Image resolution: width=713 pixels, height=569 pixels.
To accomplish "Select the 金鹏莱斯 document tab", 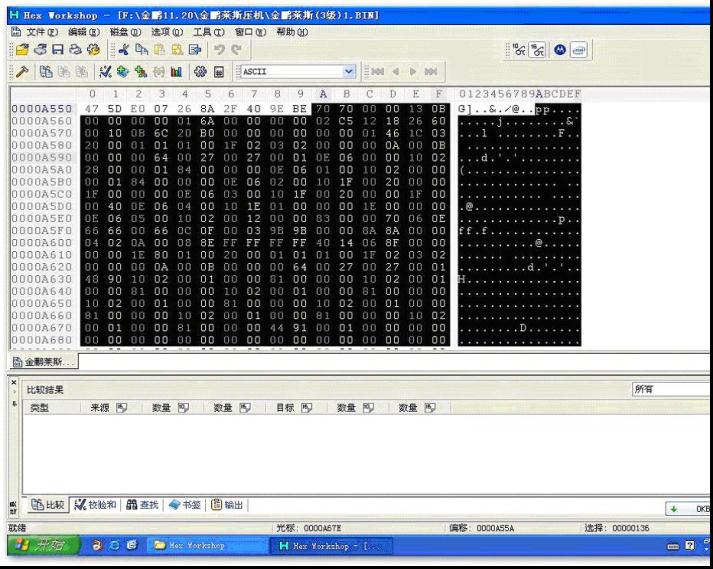I will pos(44,362).
